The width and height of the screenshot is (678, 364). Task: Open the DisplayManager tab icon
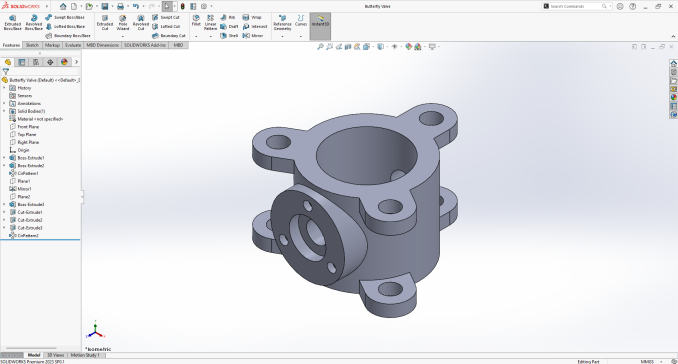pyautogui.click(x=64, y=62)
